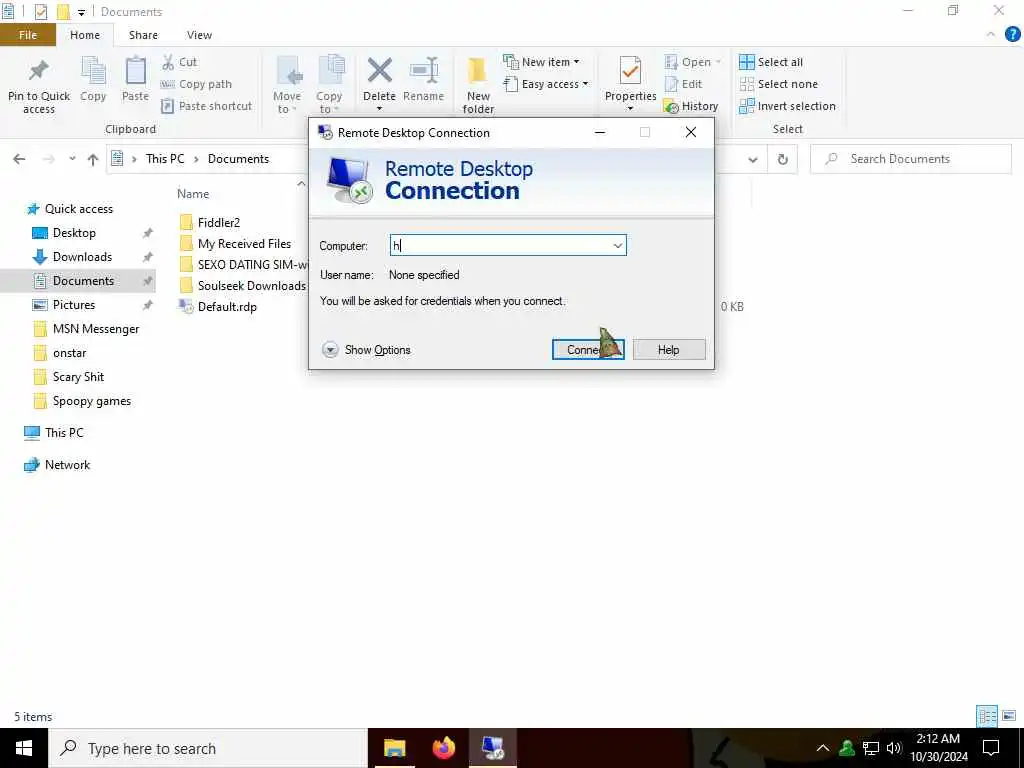This screenshot has width=1024, height=768.
Task: Select Copy path in Clipboard group
Action: point(197,84)
